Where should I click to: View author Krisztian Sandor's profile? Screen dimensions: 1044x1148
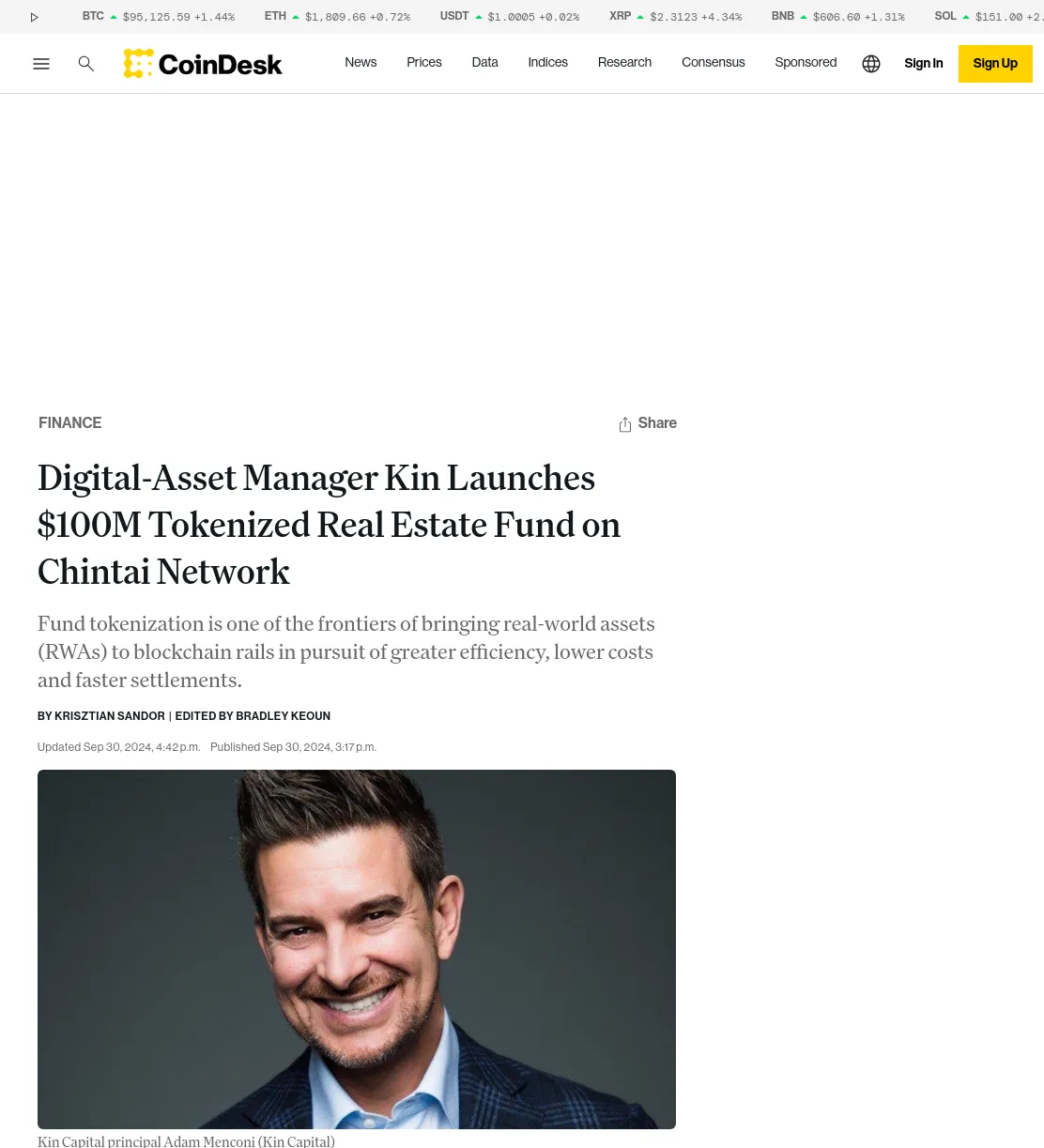[110, 716]
